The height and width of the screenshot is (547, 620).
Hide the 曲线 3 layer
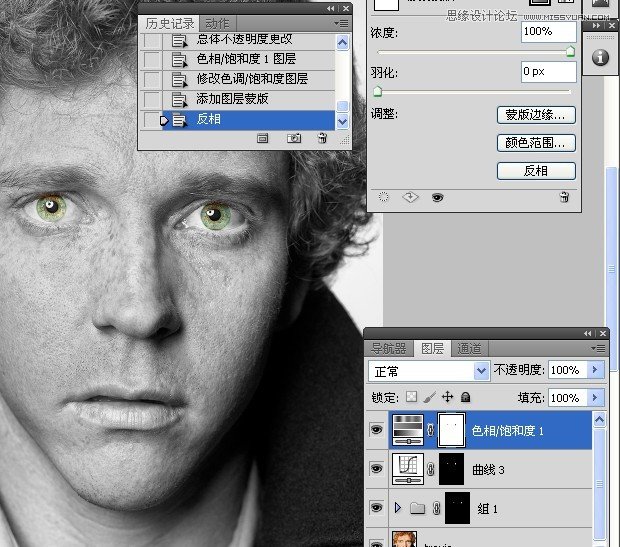point(376,469)
